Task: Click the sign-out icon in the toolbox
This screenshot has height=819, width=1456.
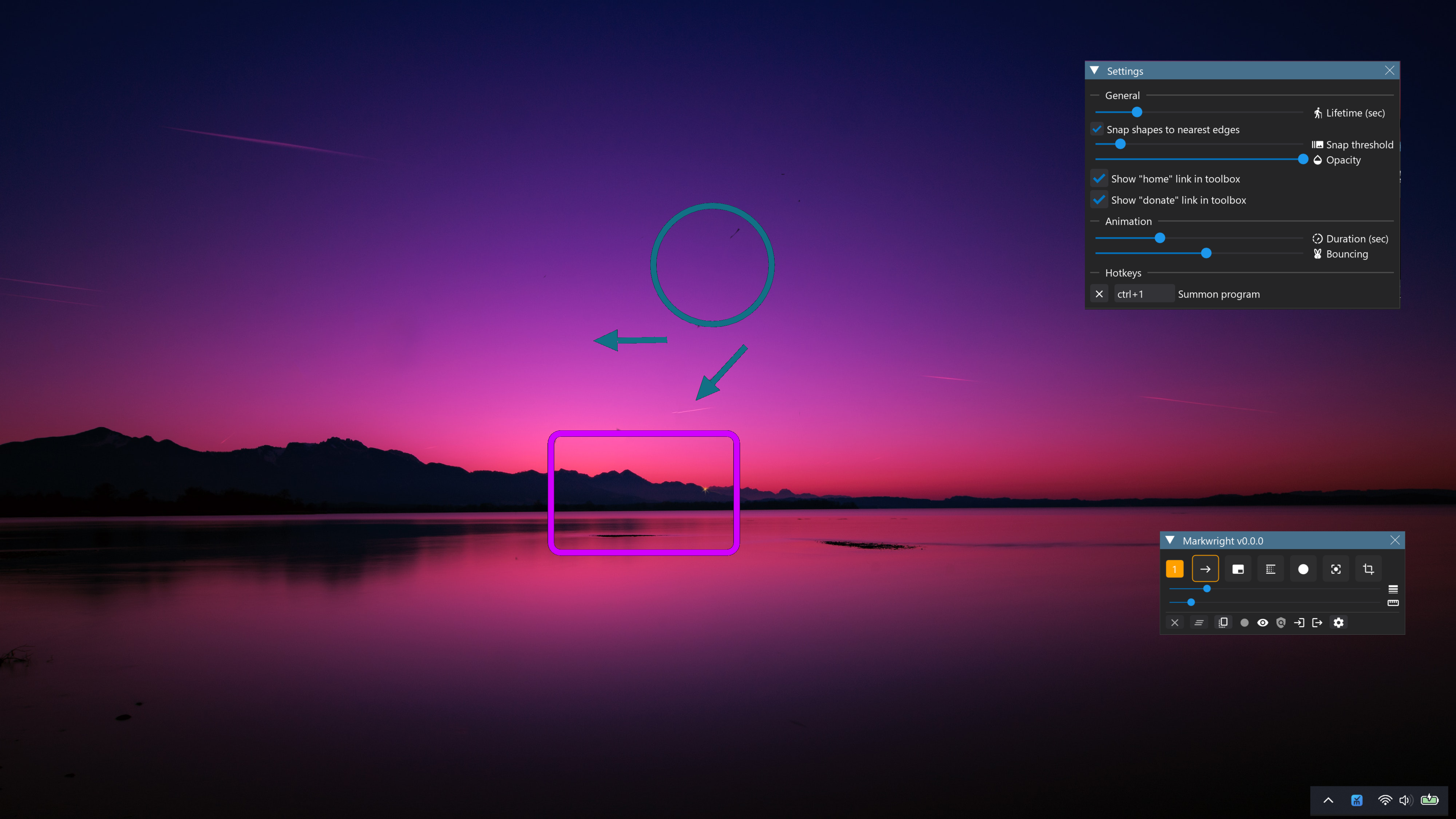Action: [1318, 623]
